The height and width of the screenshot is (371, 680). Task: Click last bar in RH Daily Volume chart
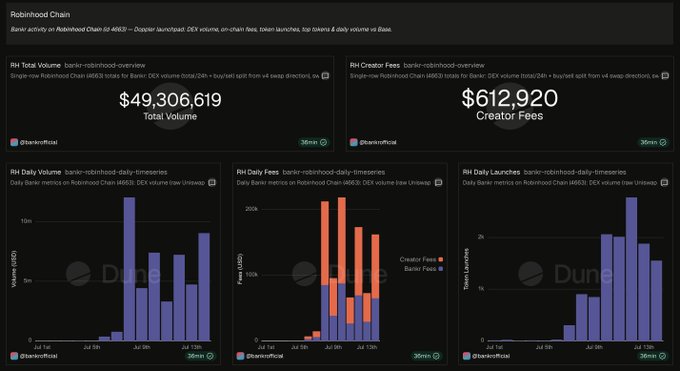(x=204, y=287)
